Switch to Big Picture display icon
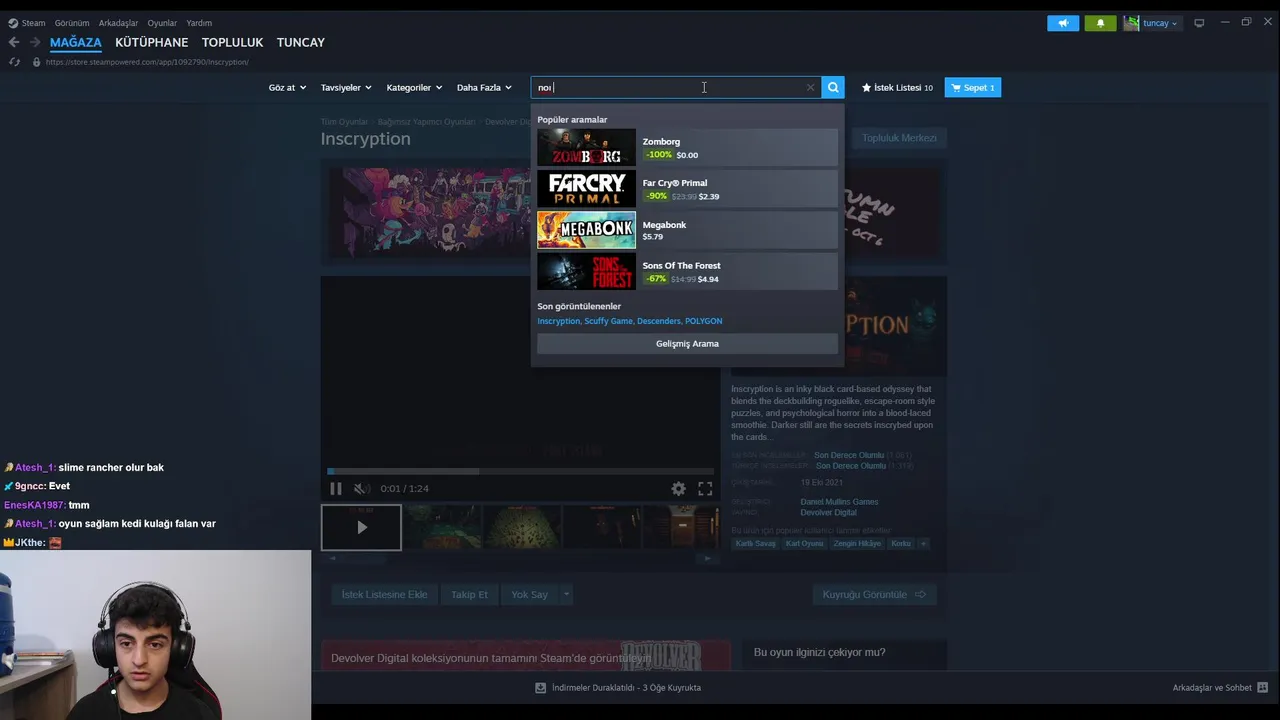This screenshot has width=1280, height=720. pyautogui.click(x=1199, y=23)
